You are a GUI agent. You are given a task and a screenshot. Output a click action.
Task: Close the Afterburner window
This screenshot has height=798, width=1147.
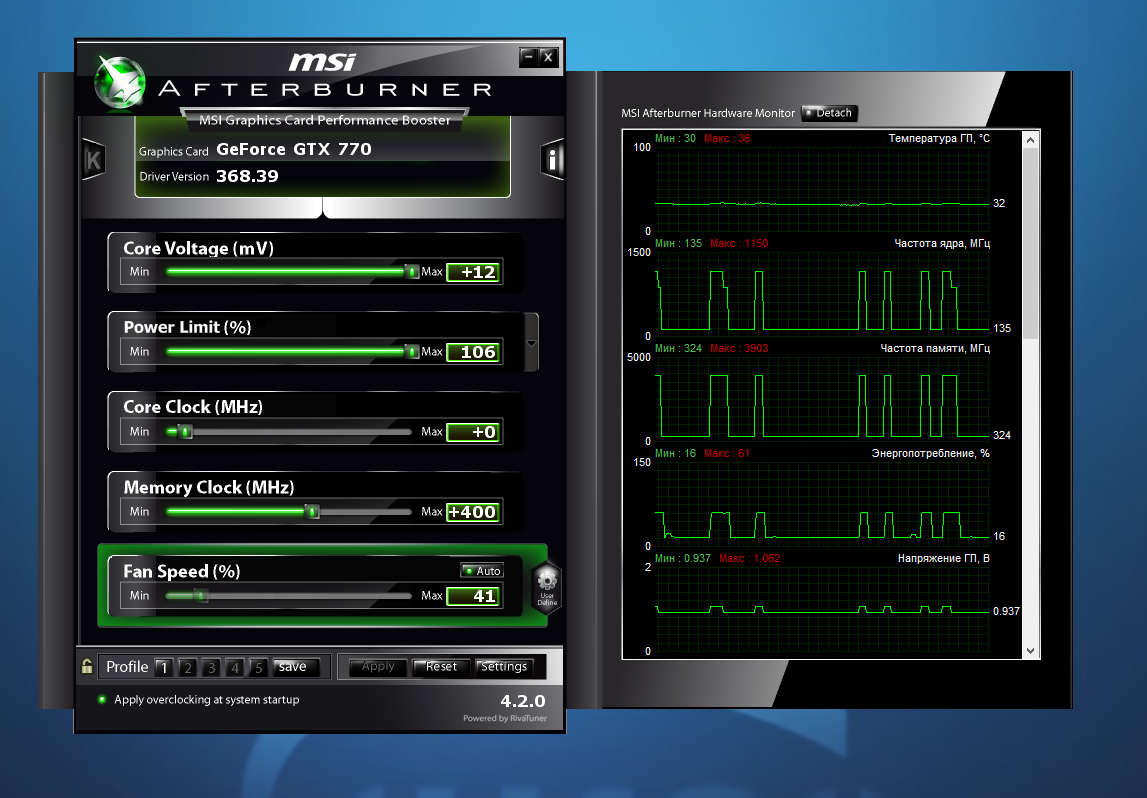pyautogui.click(x=548, y=56)
